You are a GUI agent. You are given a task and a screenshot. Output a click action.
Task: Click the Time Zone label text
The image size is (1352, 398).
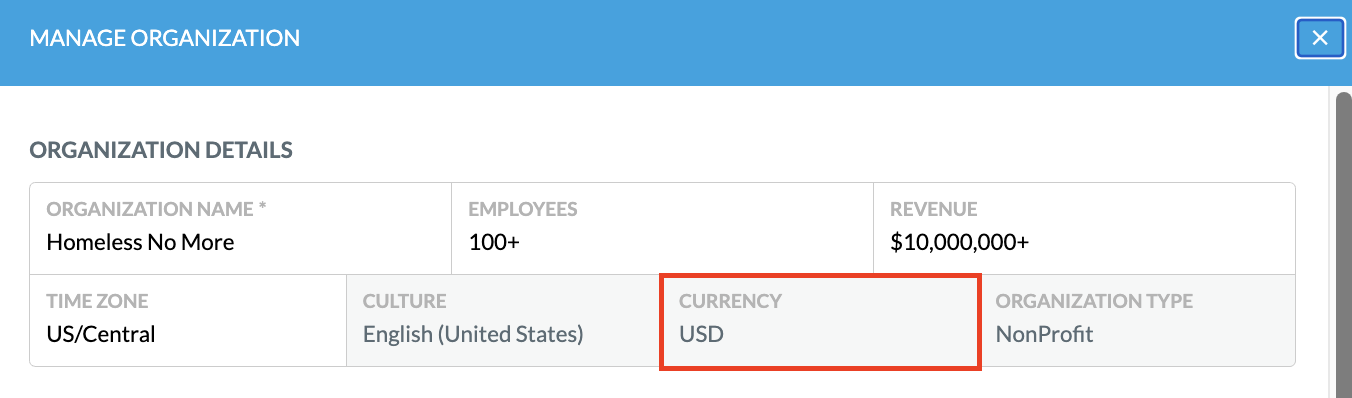click(x=97, y=301)
